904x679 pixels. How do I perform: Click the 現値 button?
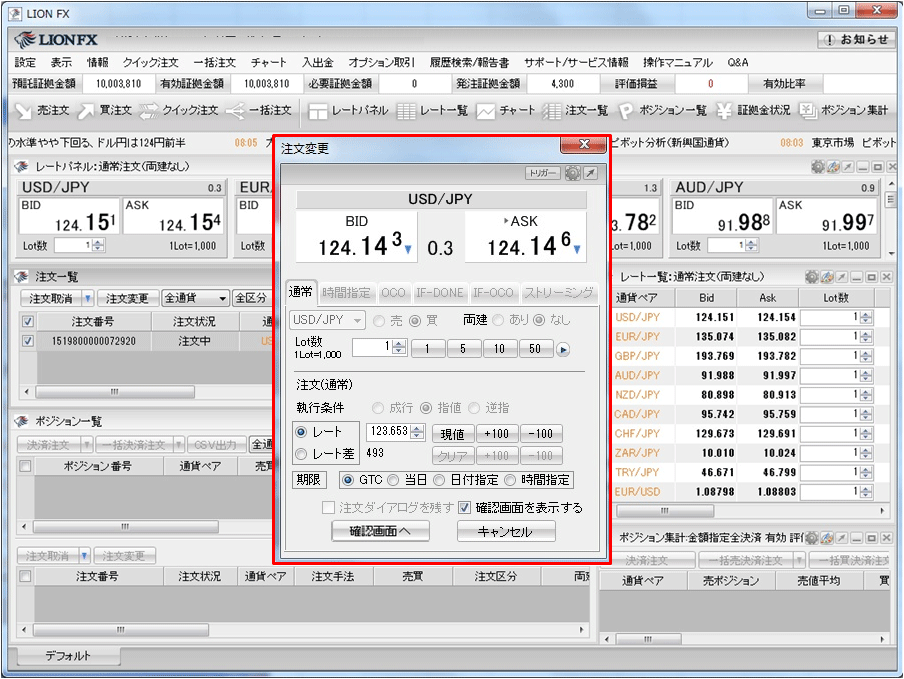pos(453,434)
